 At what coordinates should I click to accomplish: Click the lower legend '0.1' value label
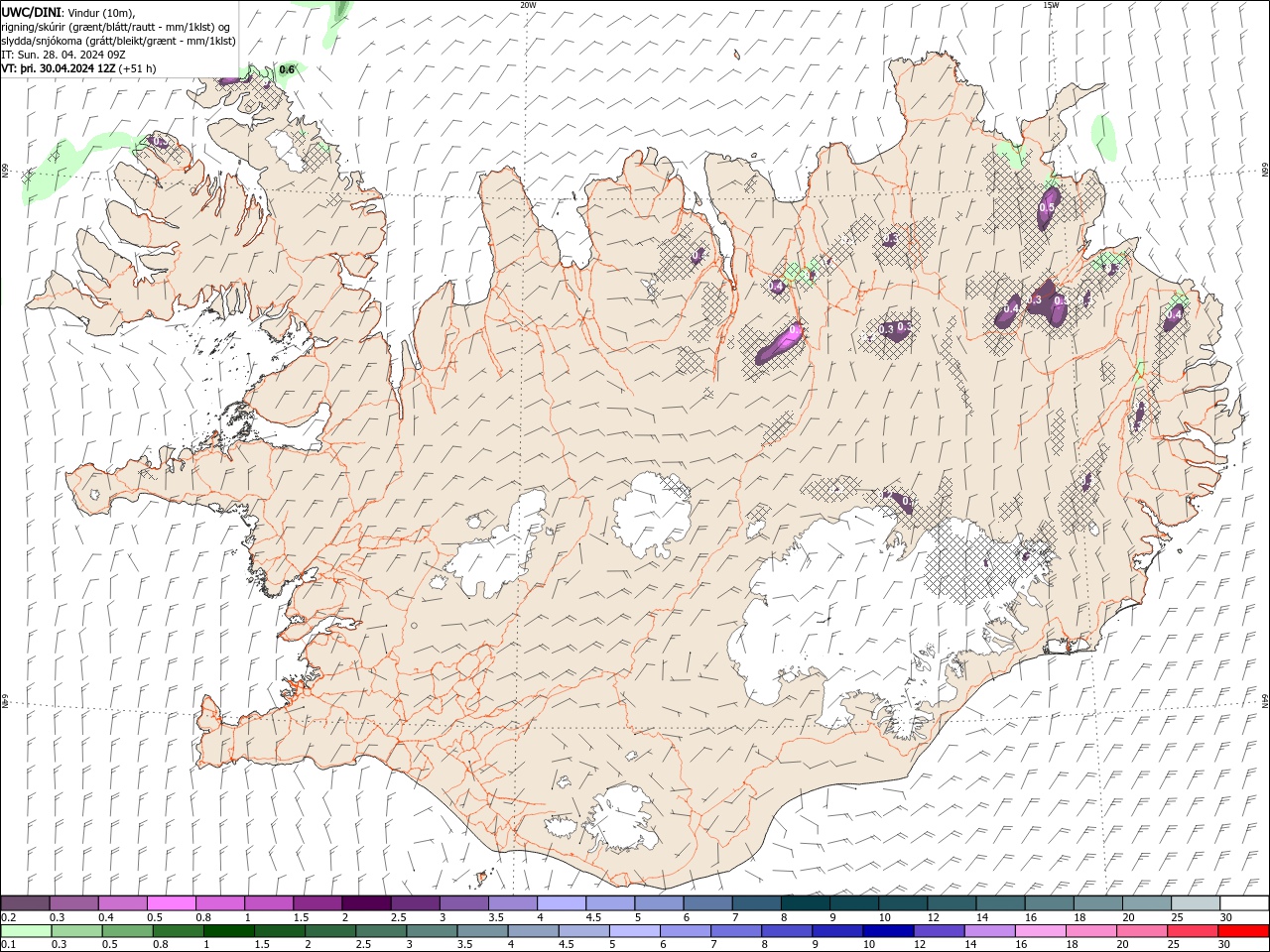8,945
